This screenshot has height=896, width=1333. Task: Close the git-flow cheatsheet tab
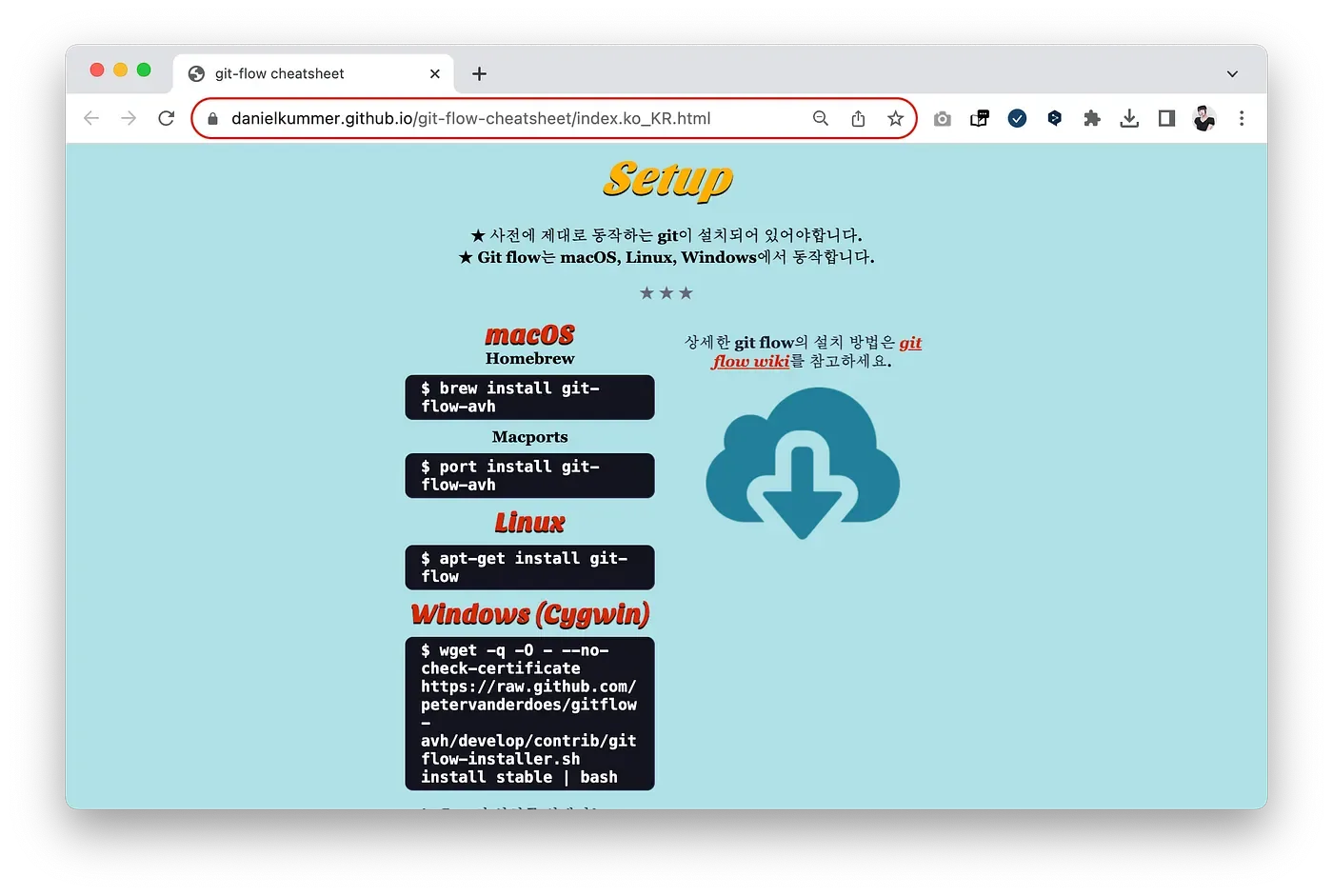click(x=435, y=73)
